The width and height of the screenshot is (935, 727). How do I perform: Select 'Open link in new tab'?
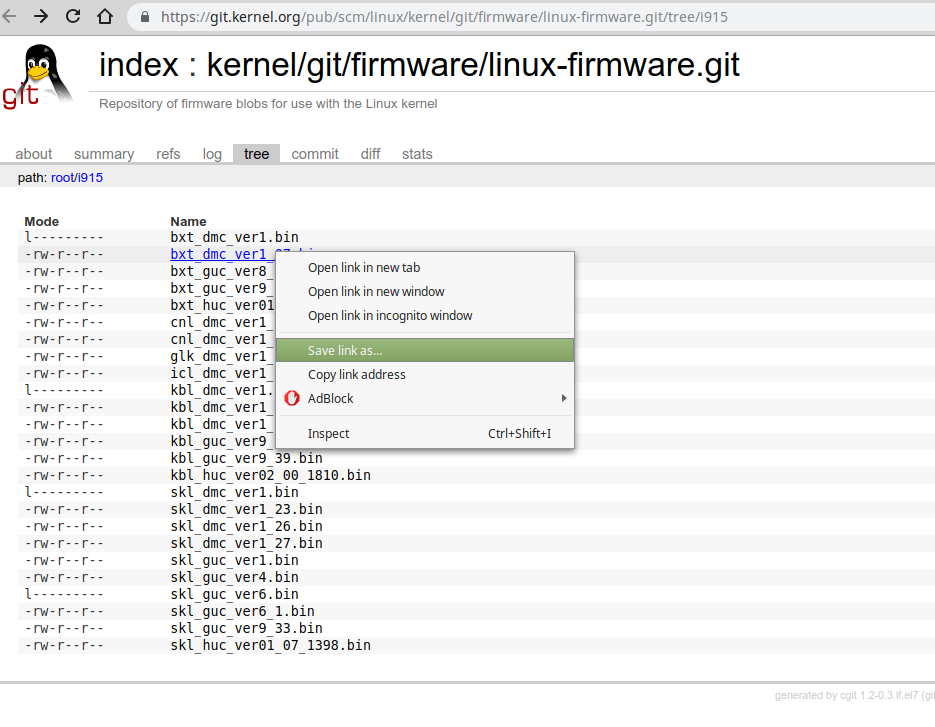pos(364,267)
